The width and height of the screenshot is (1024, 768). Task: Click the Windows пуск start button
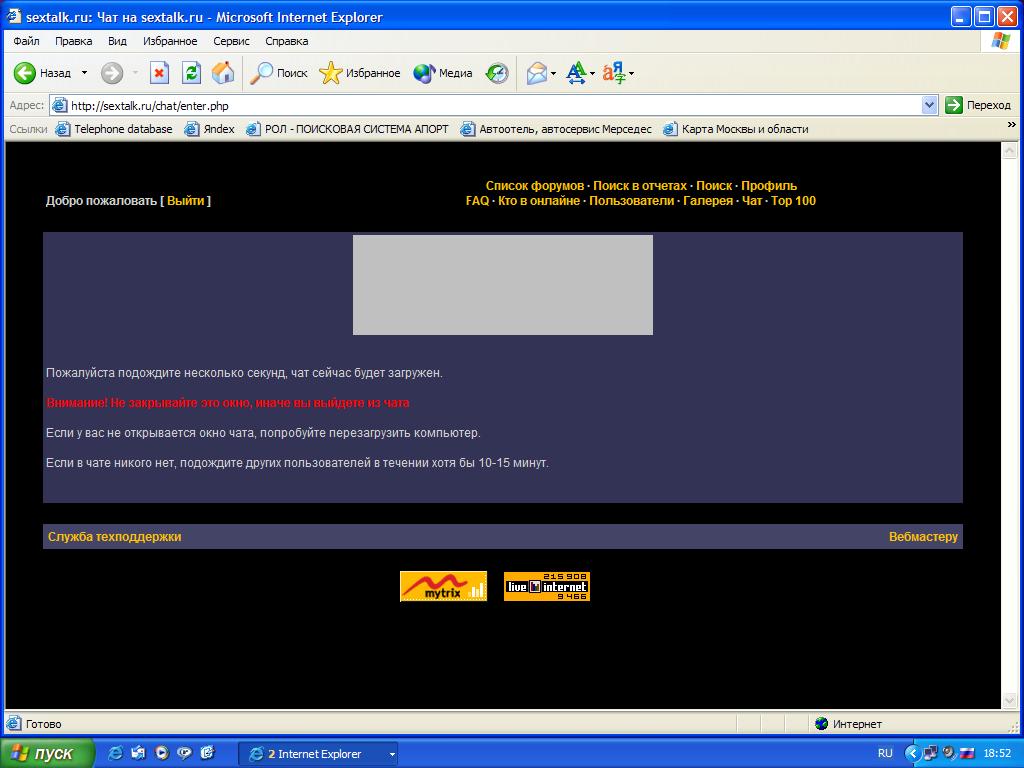click(x=46, y=753)
